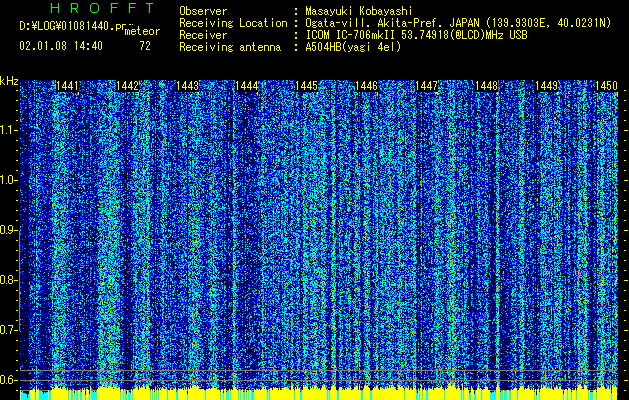This screenshot has width=629, height=400.
Task: Click the 0.8 kHz axis tick label
Action: point(8,280)
